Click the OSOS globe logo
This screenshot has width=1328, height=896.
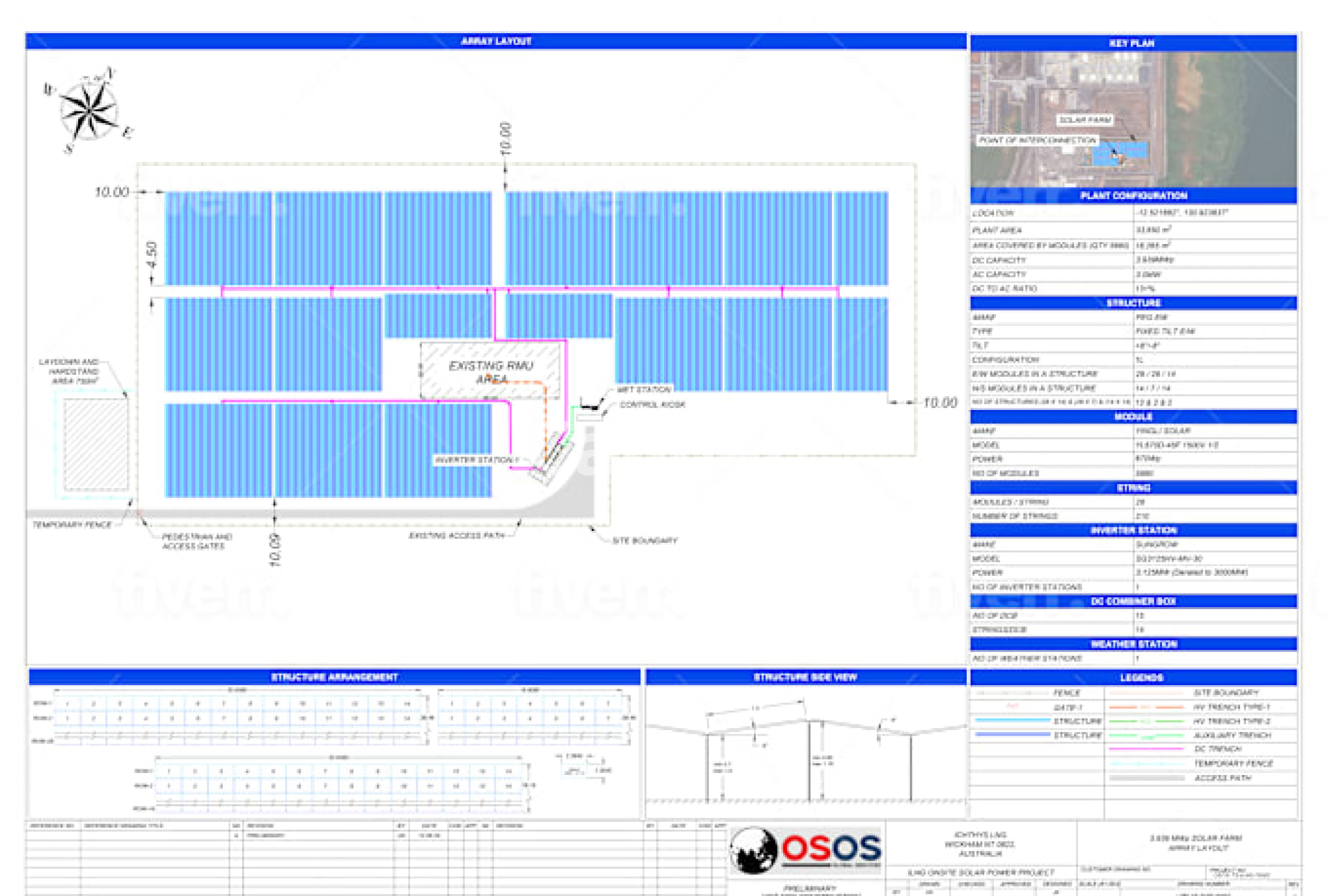point(755,849)
